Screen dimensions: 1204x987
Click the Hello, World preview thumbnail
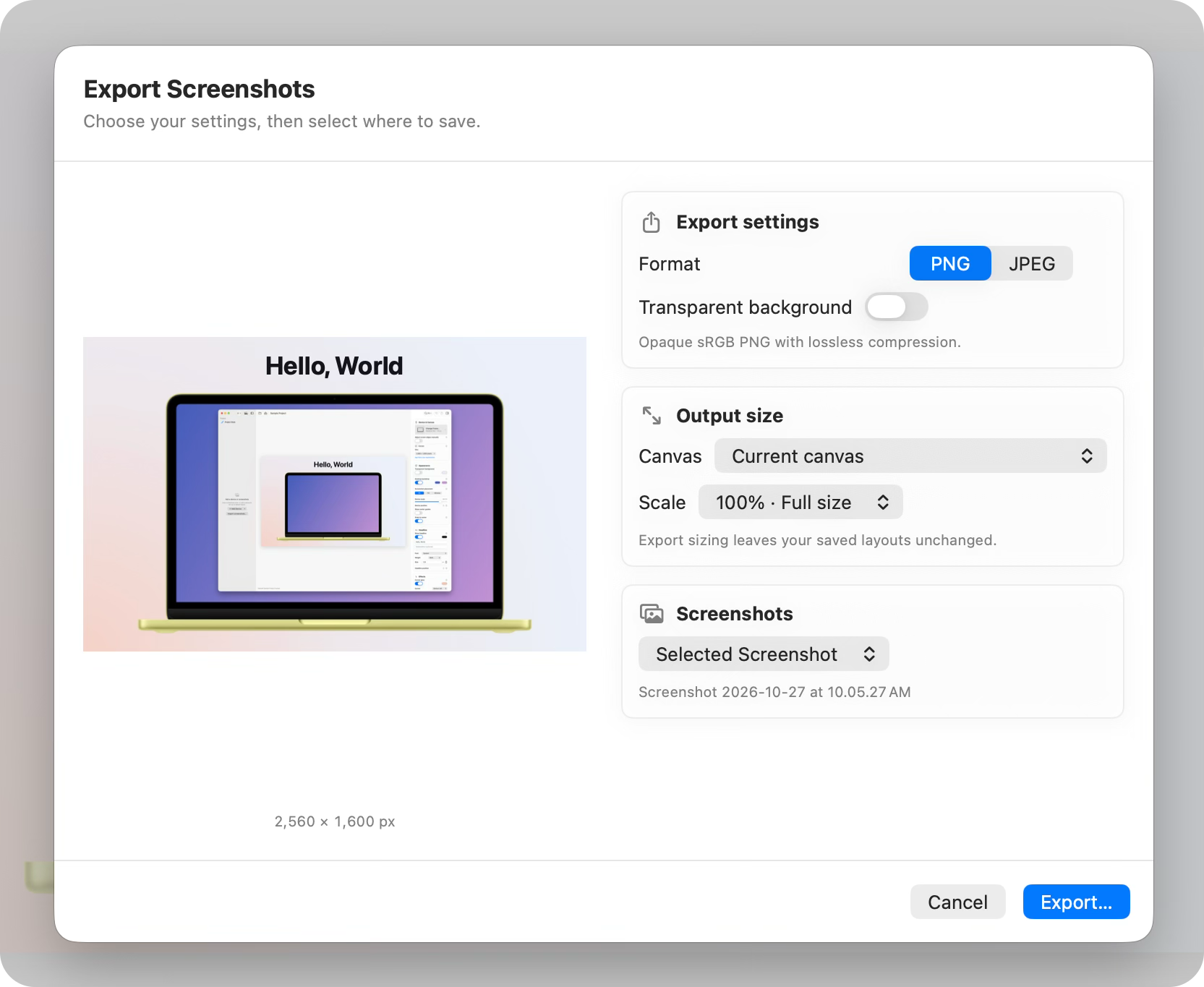(335, 495)
